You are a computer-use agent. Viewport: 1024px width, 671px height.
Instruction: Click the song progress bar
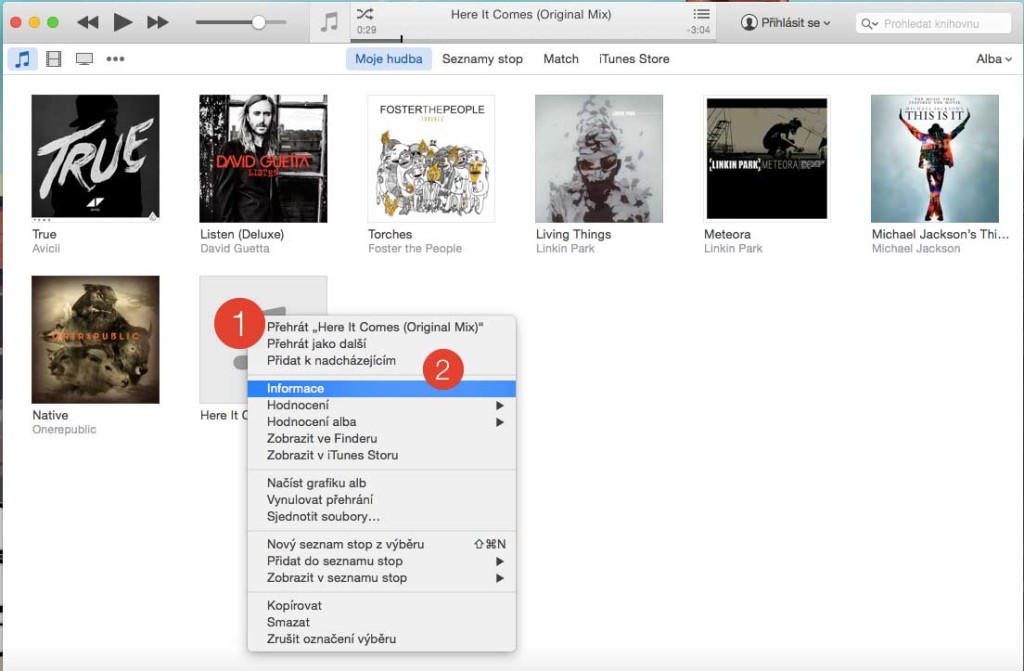tap(533, 41)
